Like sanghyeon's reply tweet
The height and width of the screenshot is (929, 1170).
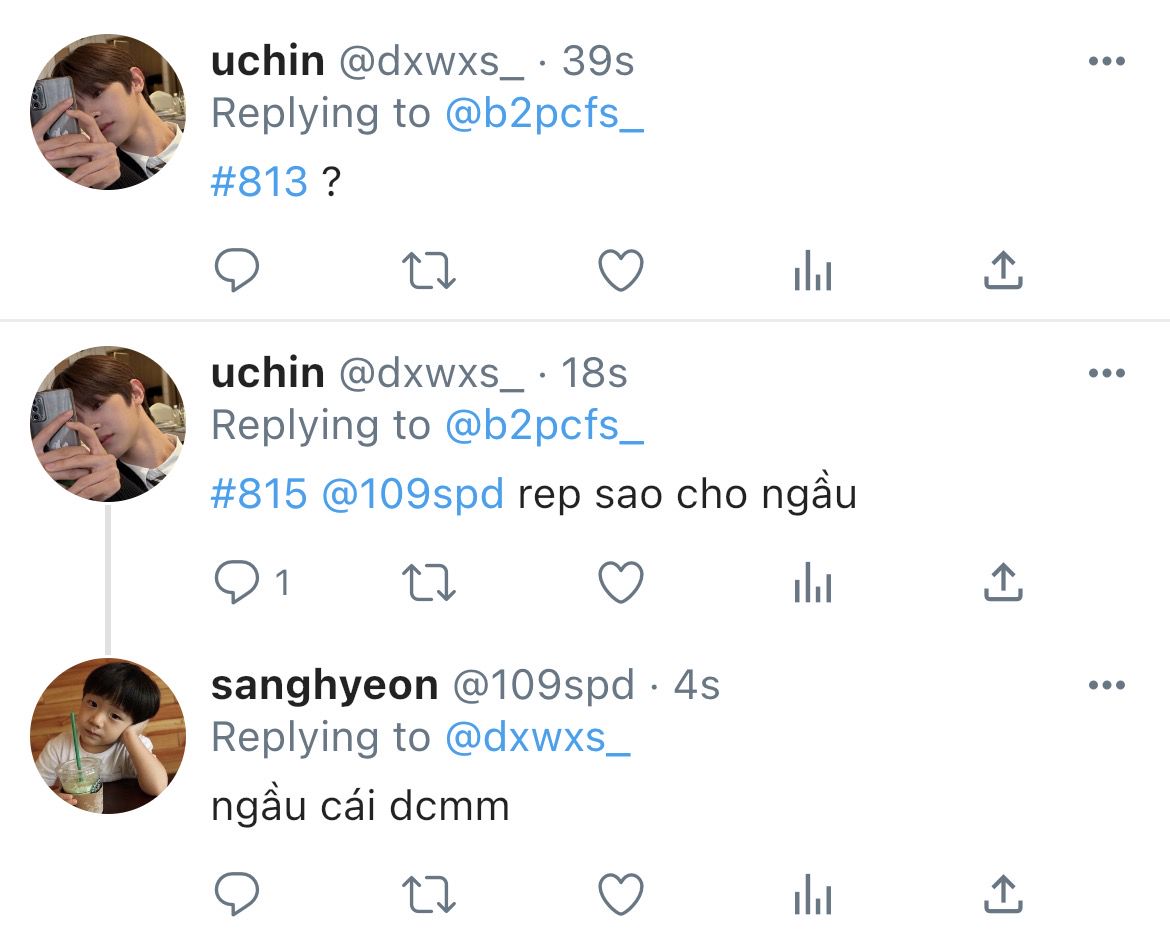point(620,894)
